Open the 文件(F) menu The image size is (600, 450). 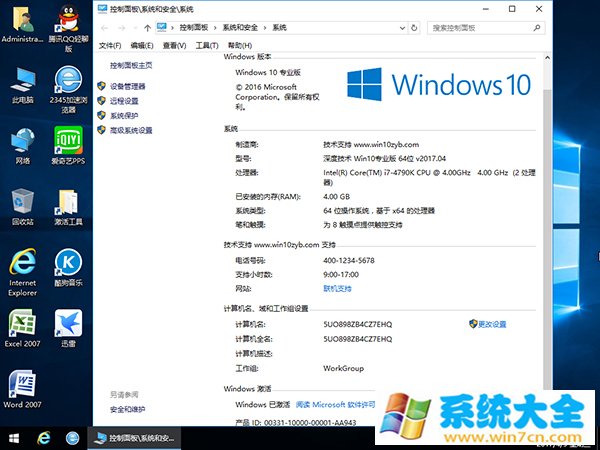110,46
